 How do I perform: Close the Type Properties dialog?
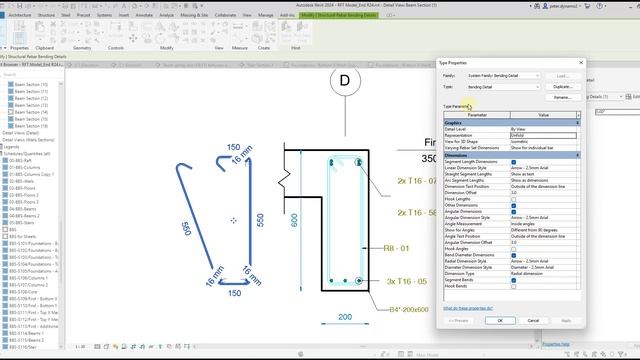[x=581, y=62]
